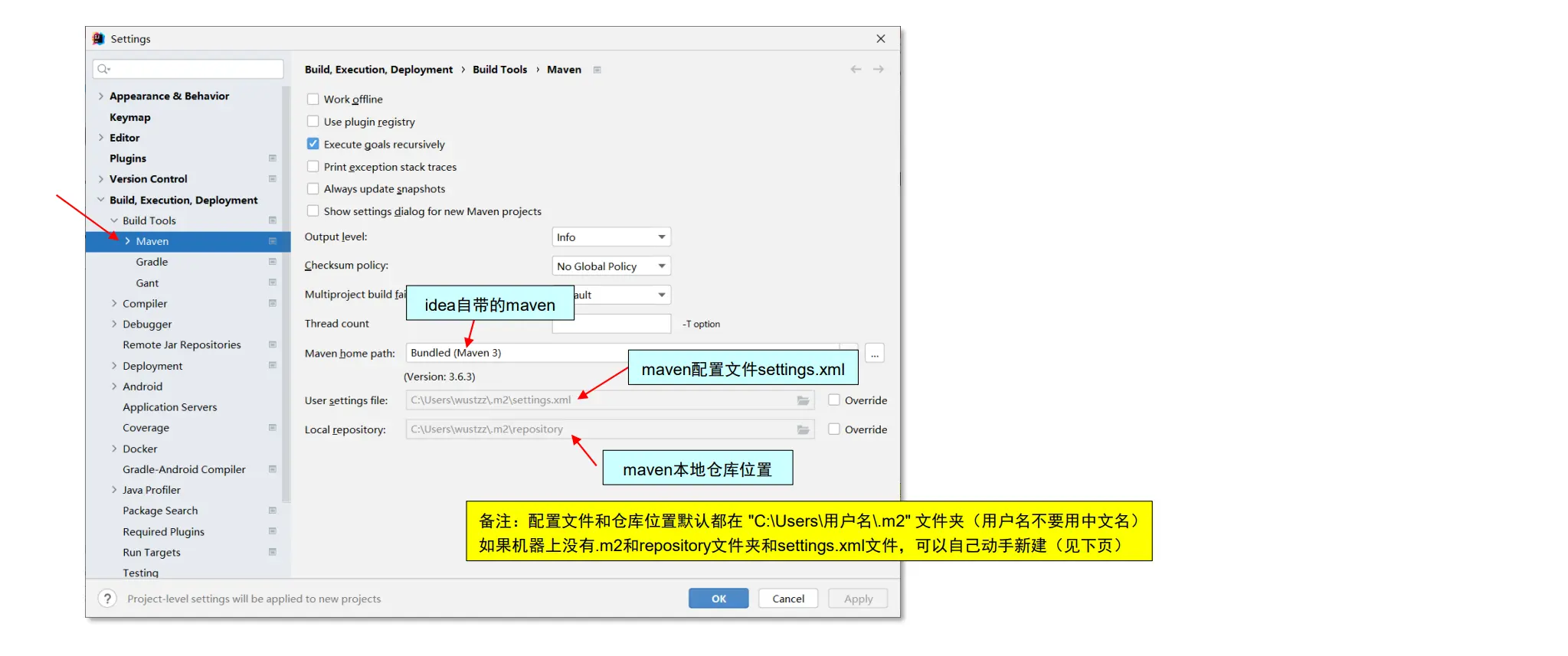Expand the Editor section chevron
This screenshot has width=1568, height=656.
coord(100,138)
